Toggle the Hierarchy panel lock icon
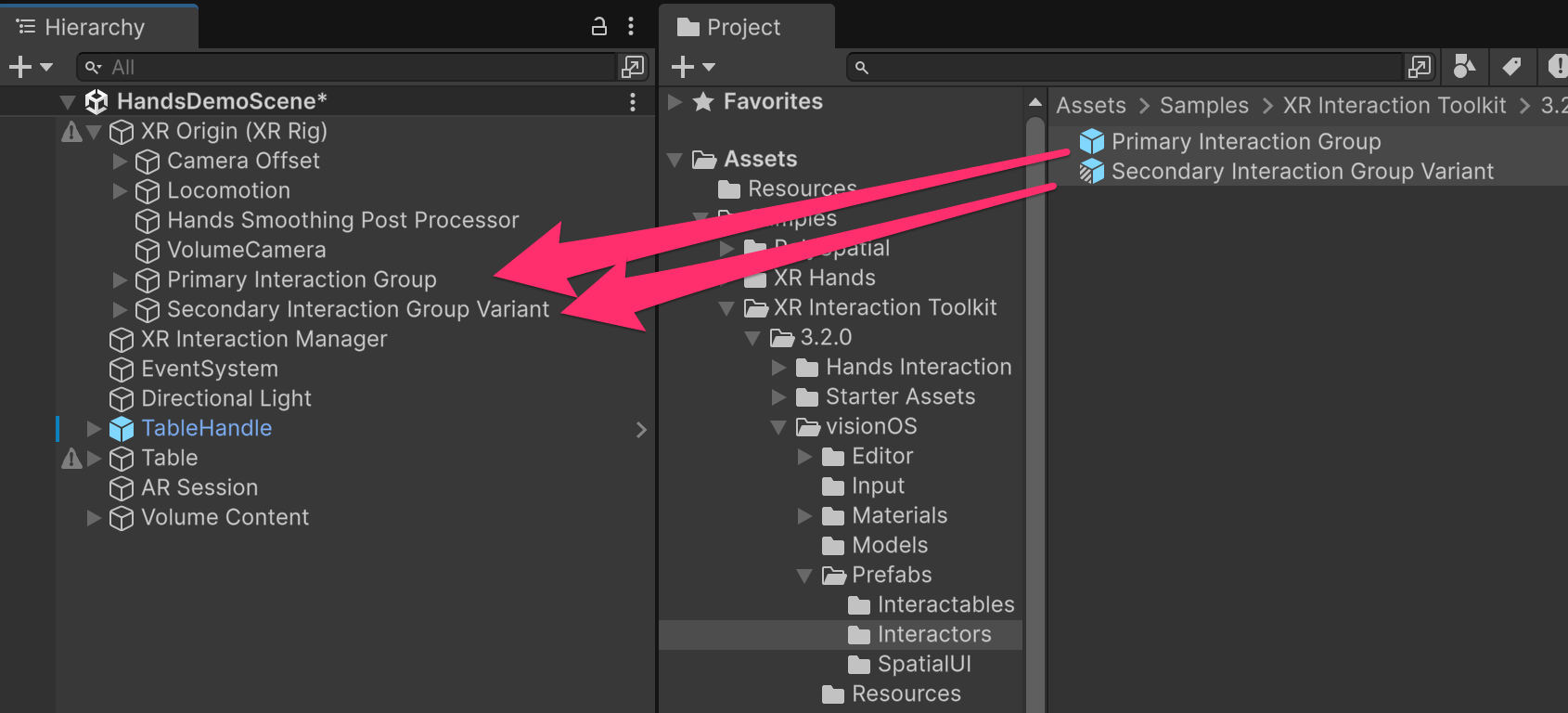Viewport: 1568px width, 713px height. pos(599,26)
